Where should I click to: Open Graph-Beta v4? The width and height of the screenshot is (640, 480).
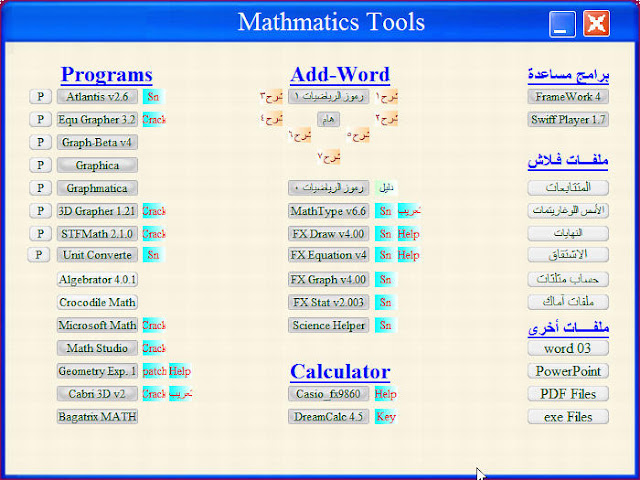point(97,142)
